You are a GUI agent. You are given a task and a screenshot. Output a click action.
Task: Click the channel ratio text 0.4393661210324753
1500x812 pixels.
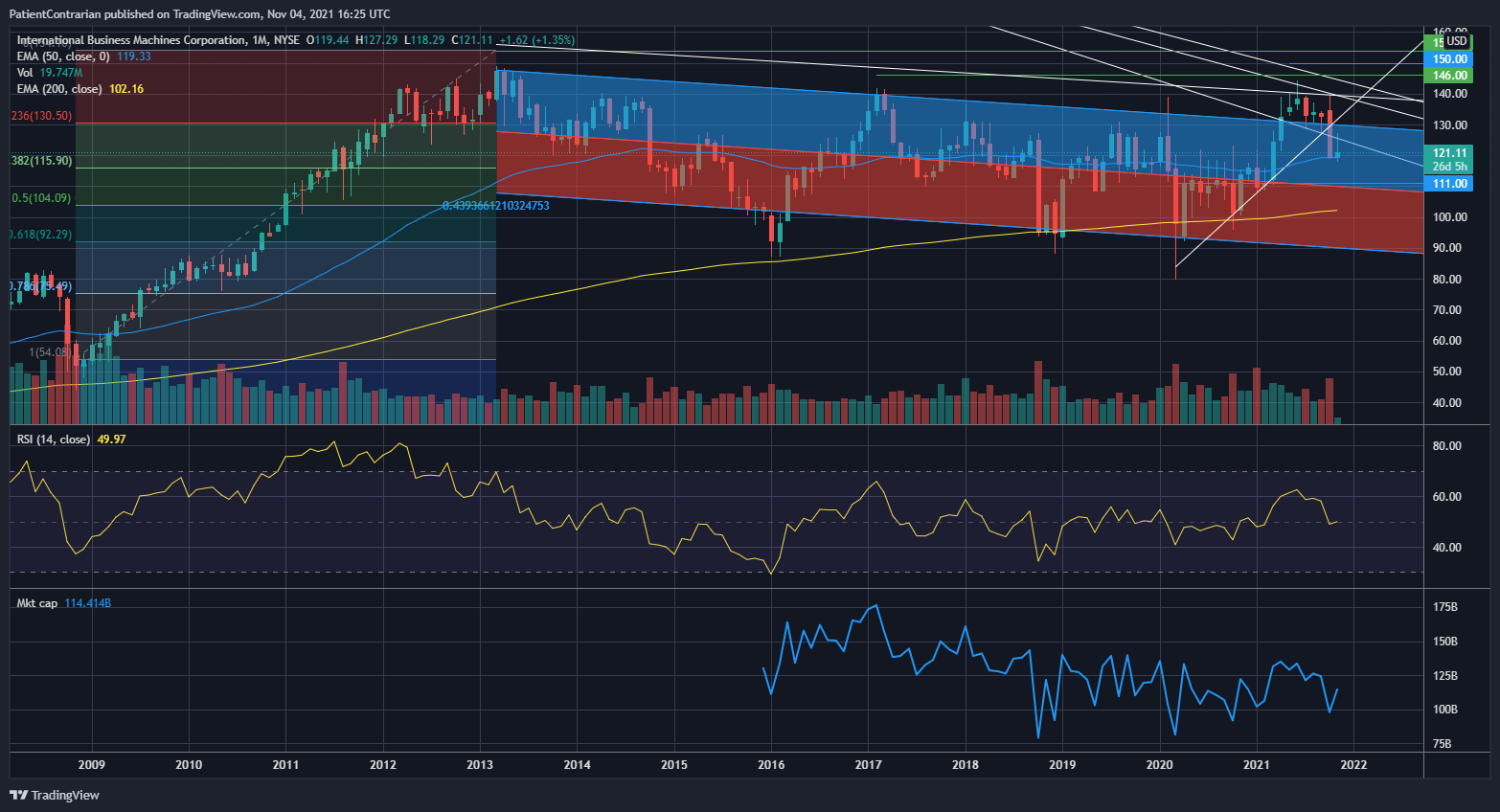pos(496,206)
